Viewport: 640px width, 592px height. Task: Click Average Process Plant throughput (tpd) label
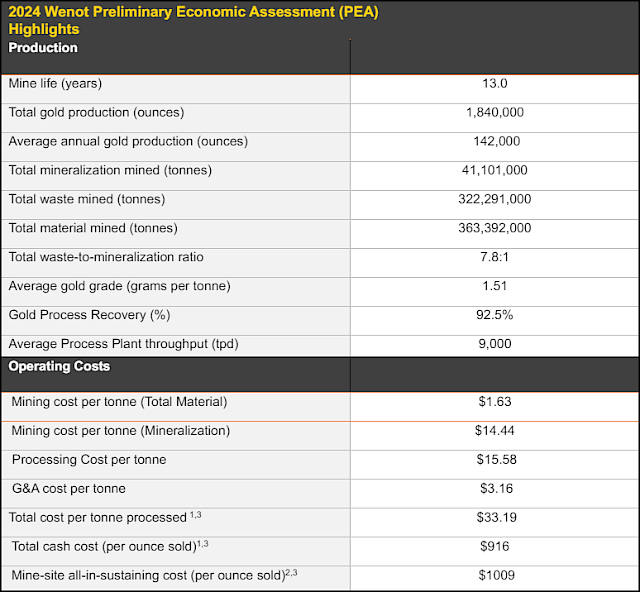click(x=123, y=345)
